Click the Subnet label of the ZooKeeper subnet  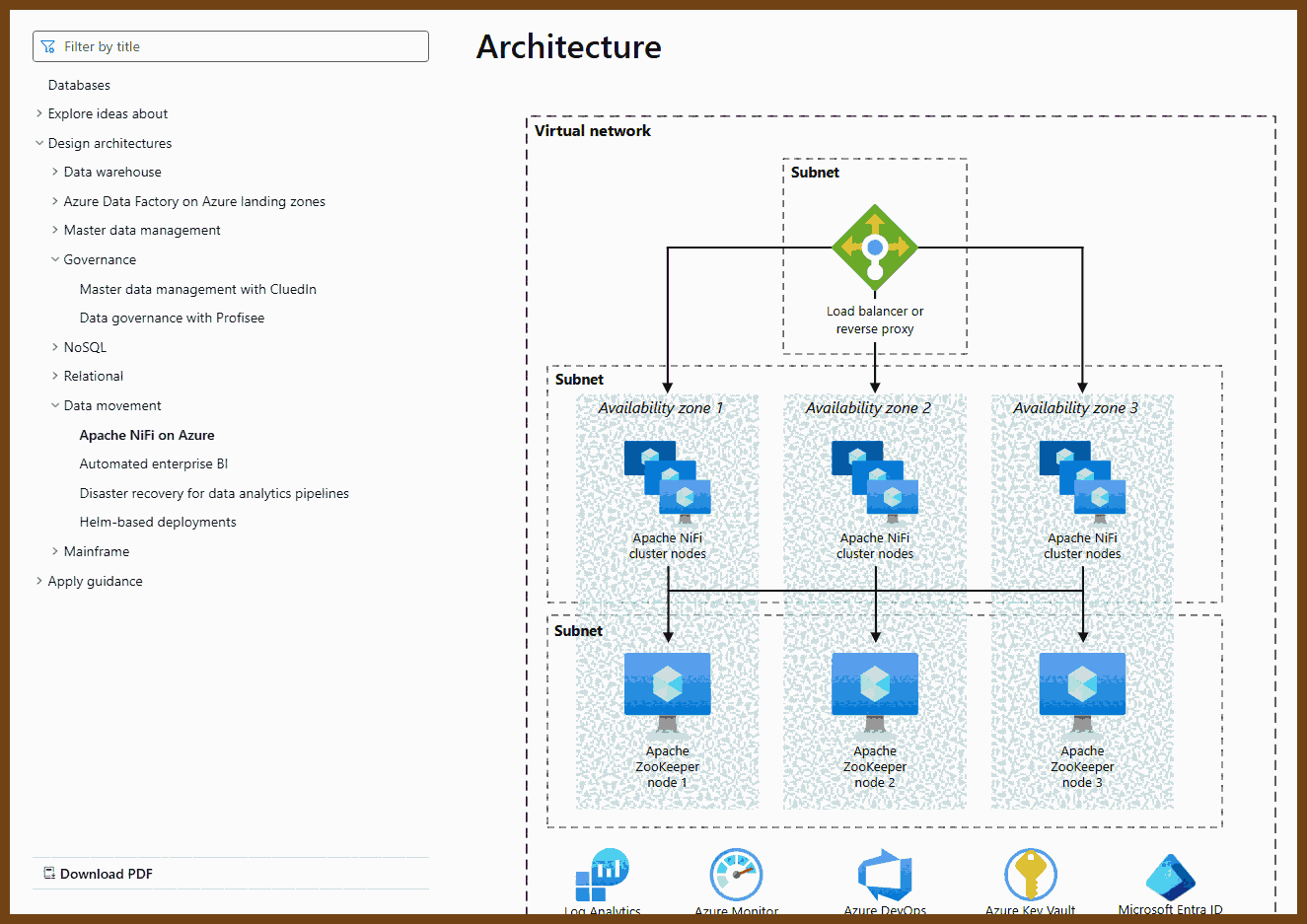578,630
